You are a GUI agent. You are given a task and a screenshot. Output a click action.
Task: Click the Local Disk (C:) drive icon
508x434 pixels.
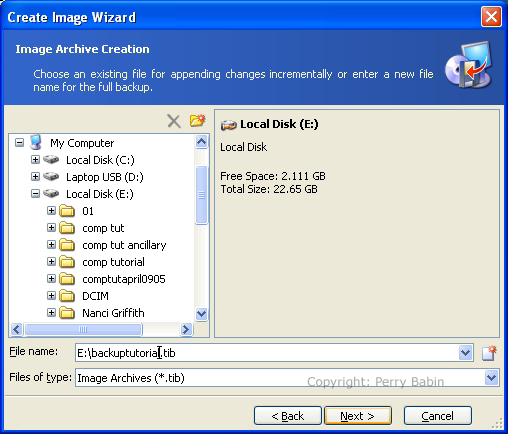pos(51,159)
